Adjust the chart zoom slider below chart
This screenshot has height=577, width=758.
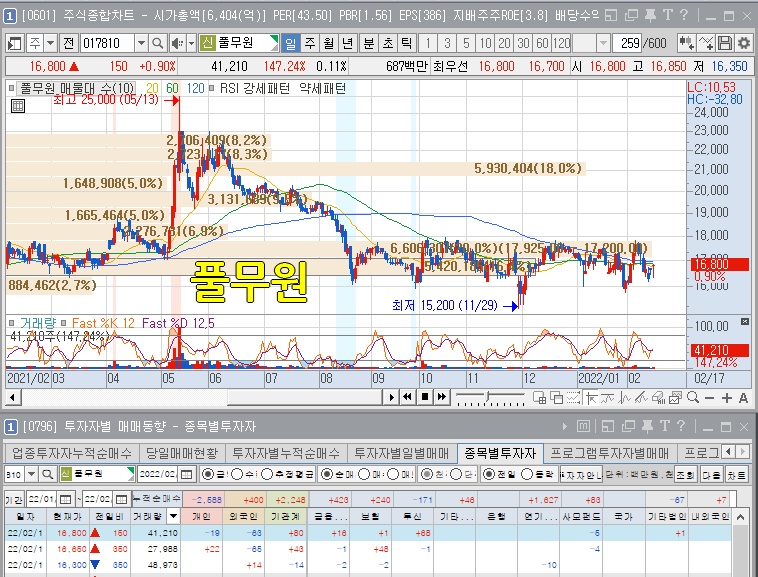(x=489, y=397)
